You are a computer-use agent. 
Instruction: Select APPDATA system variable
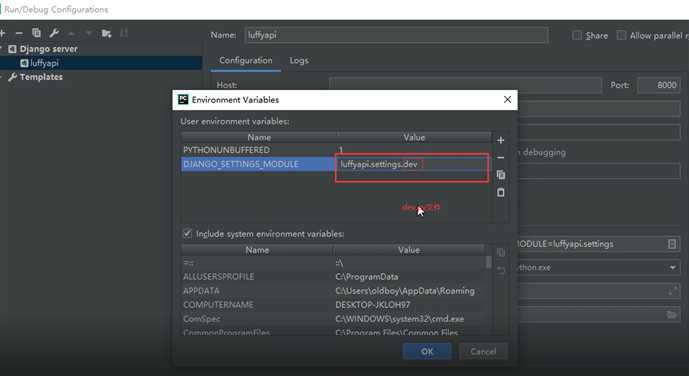click(201, 291)
